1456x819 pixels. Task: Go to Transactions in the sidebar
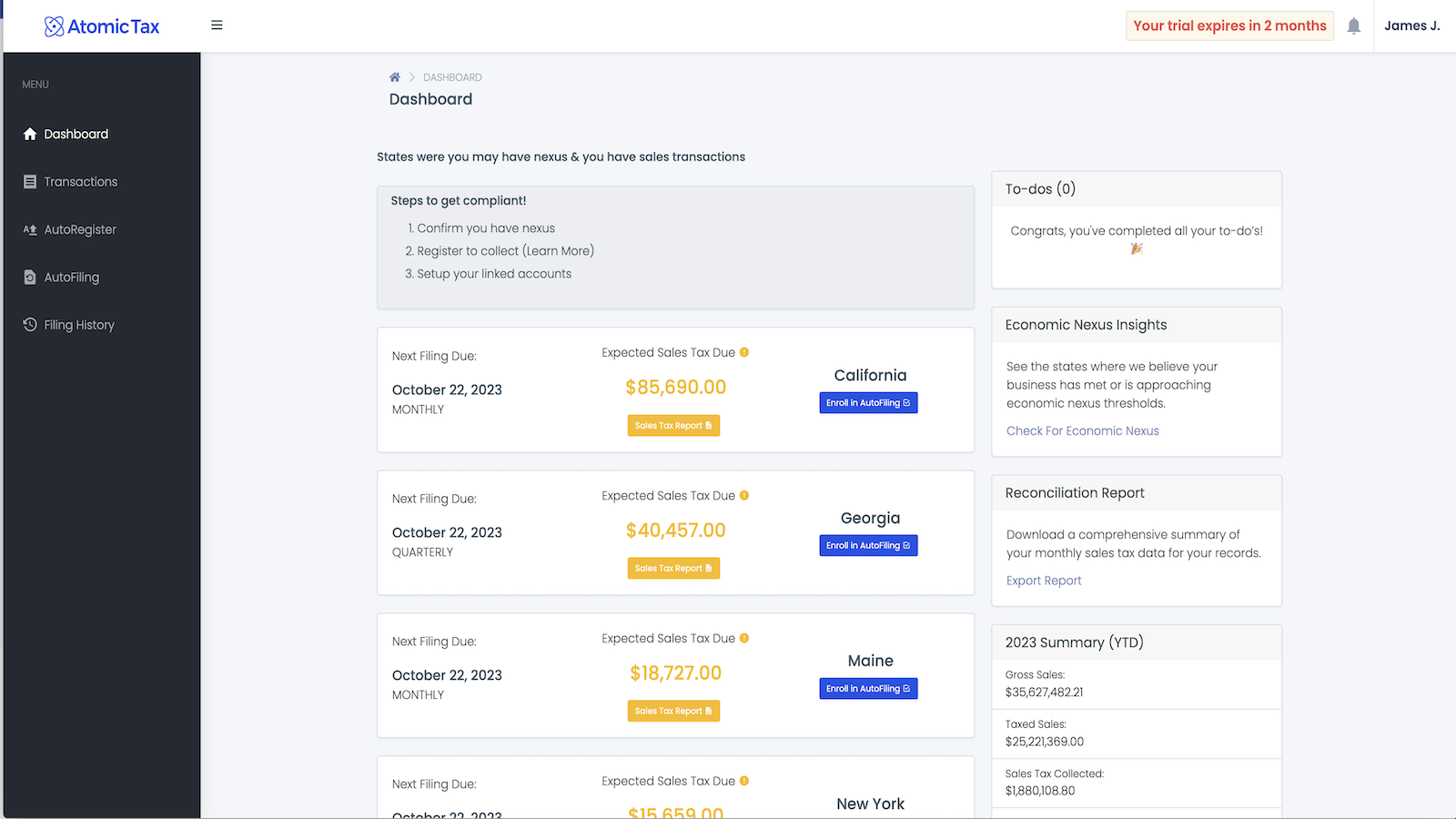pos(80,182)
